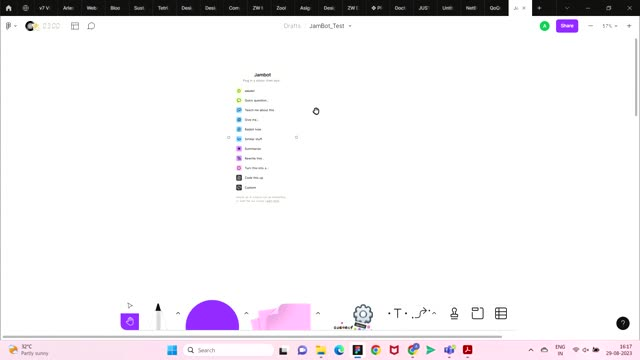The height and width of the screenshot is (360, 640).
Task: Insert a Table from toolbar
Action: point(501,313)
